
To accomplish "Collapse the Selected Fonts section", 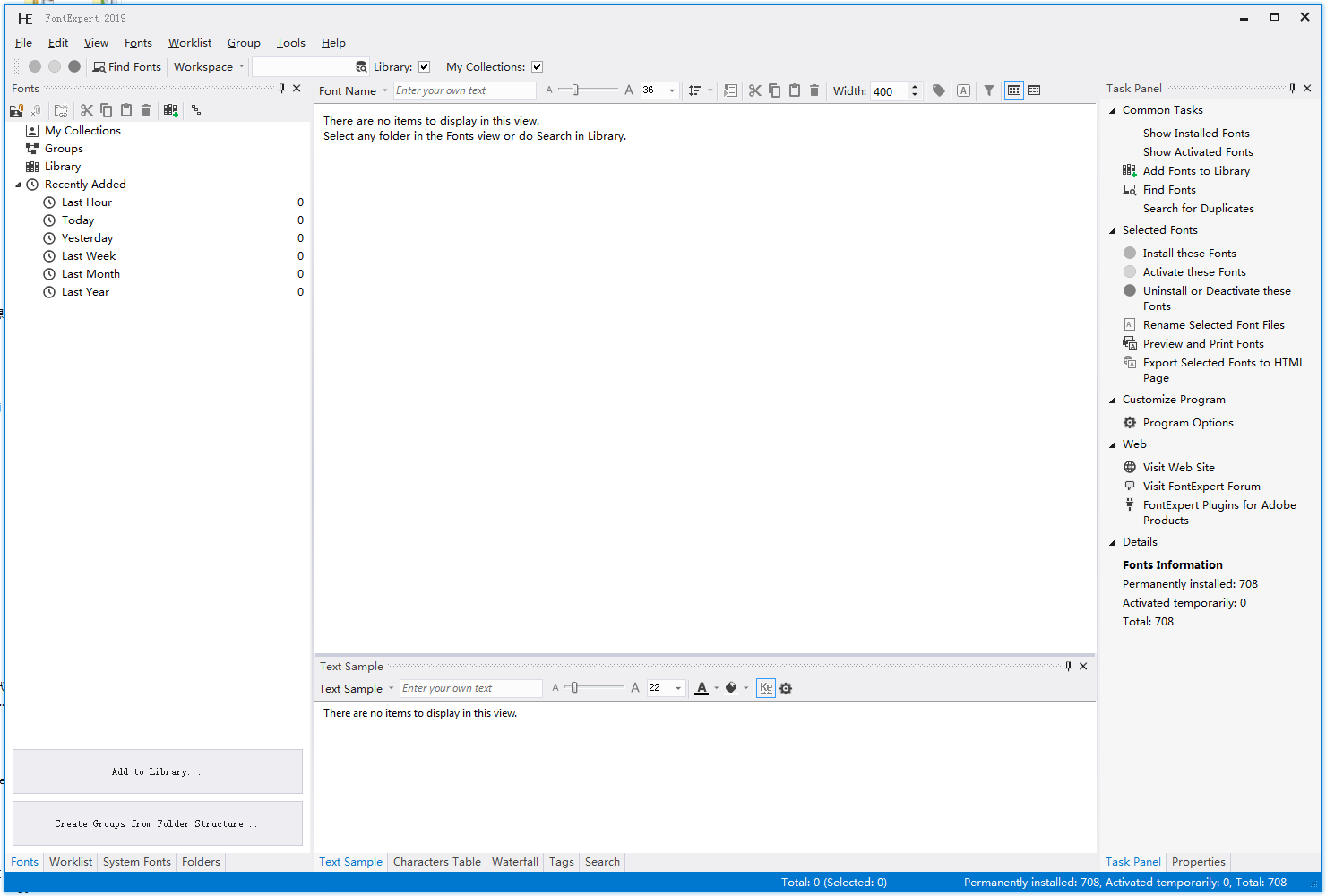I will 1113,230.
